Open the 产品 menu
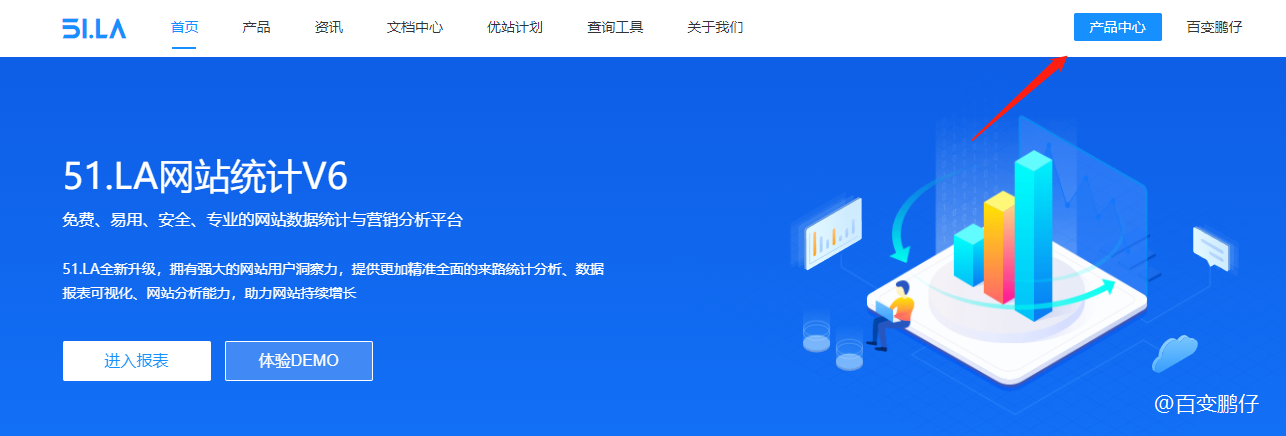Screen dimensions: 1286x436 256,28
